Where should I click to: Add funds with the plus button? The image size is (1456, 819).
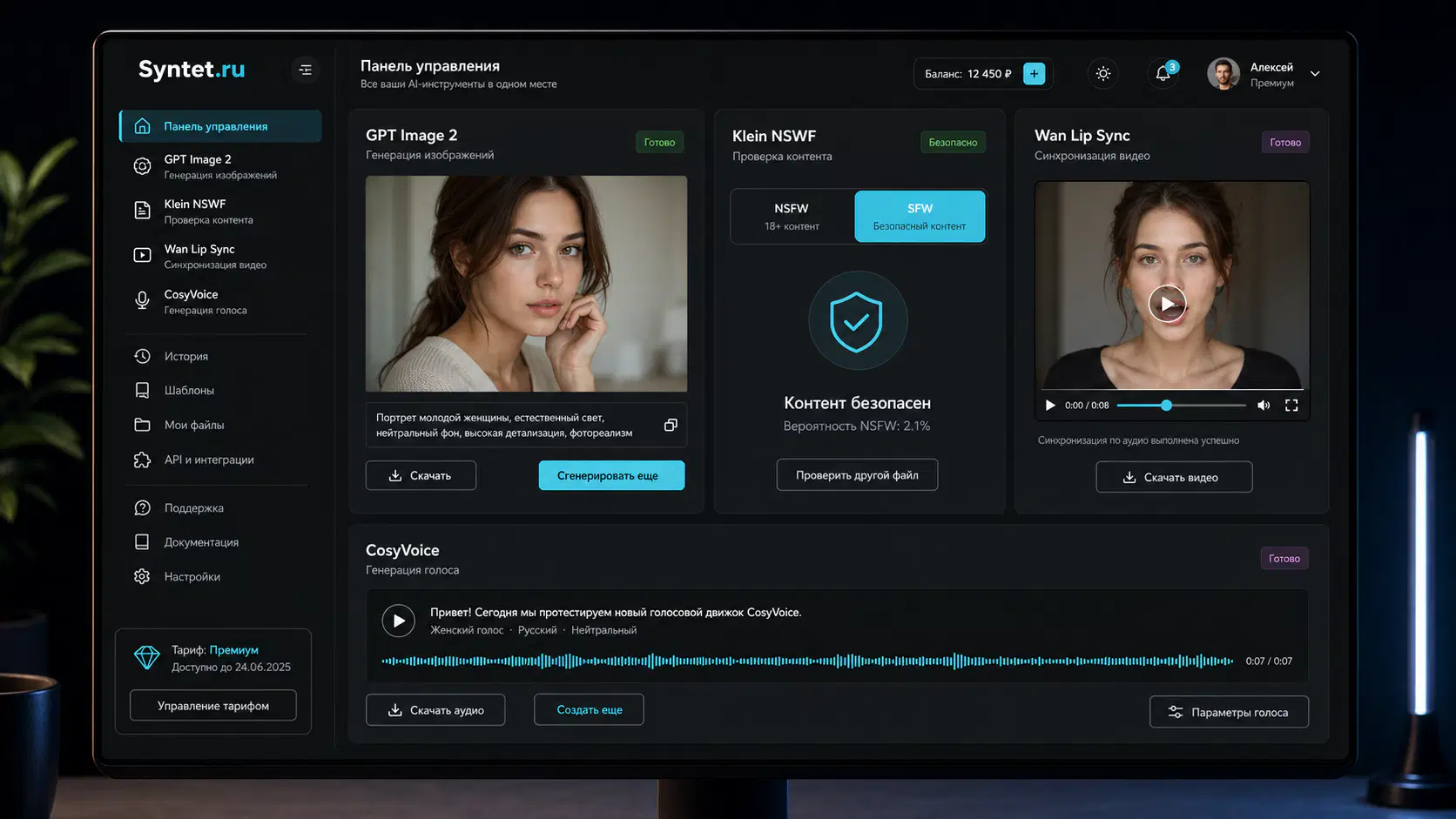point(1034,74)
